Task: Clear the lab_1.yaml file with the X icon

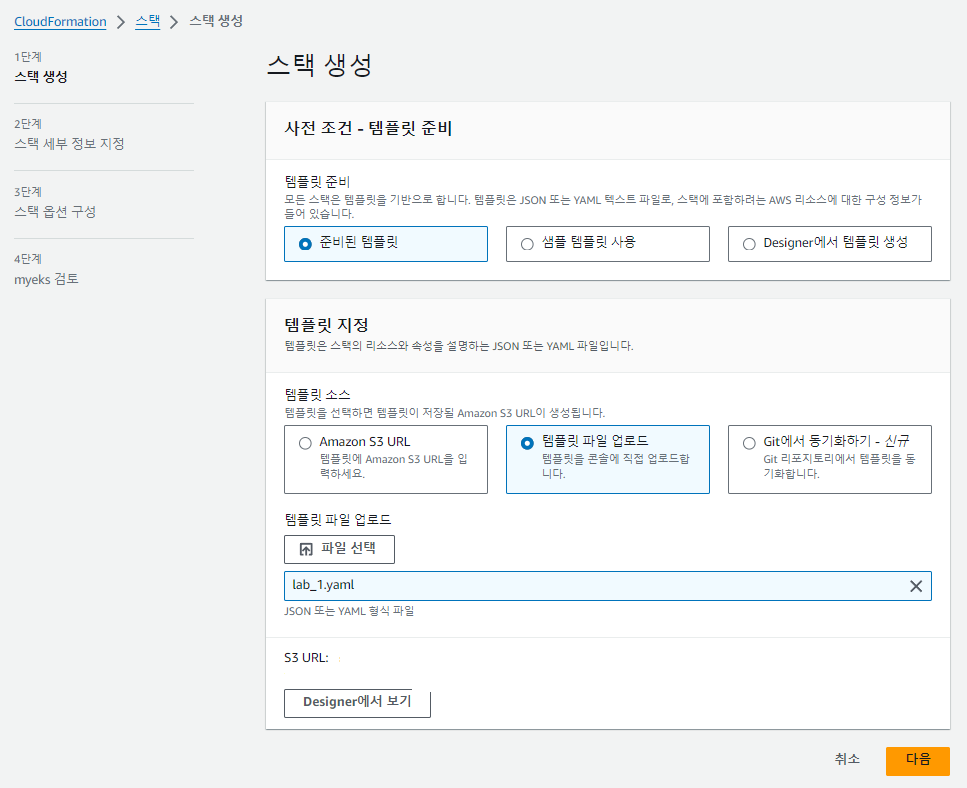Action: (x=916, y=586)
